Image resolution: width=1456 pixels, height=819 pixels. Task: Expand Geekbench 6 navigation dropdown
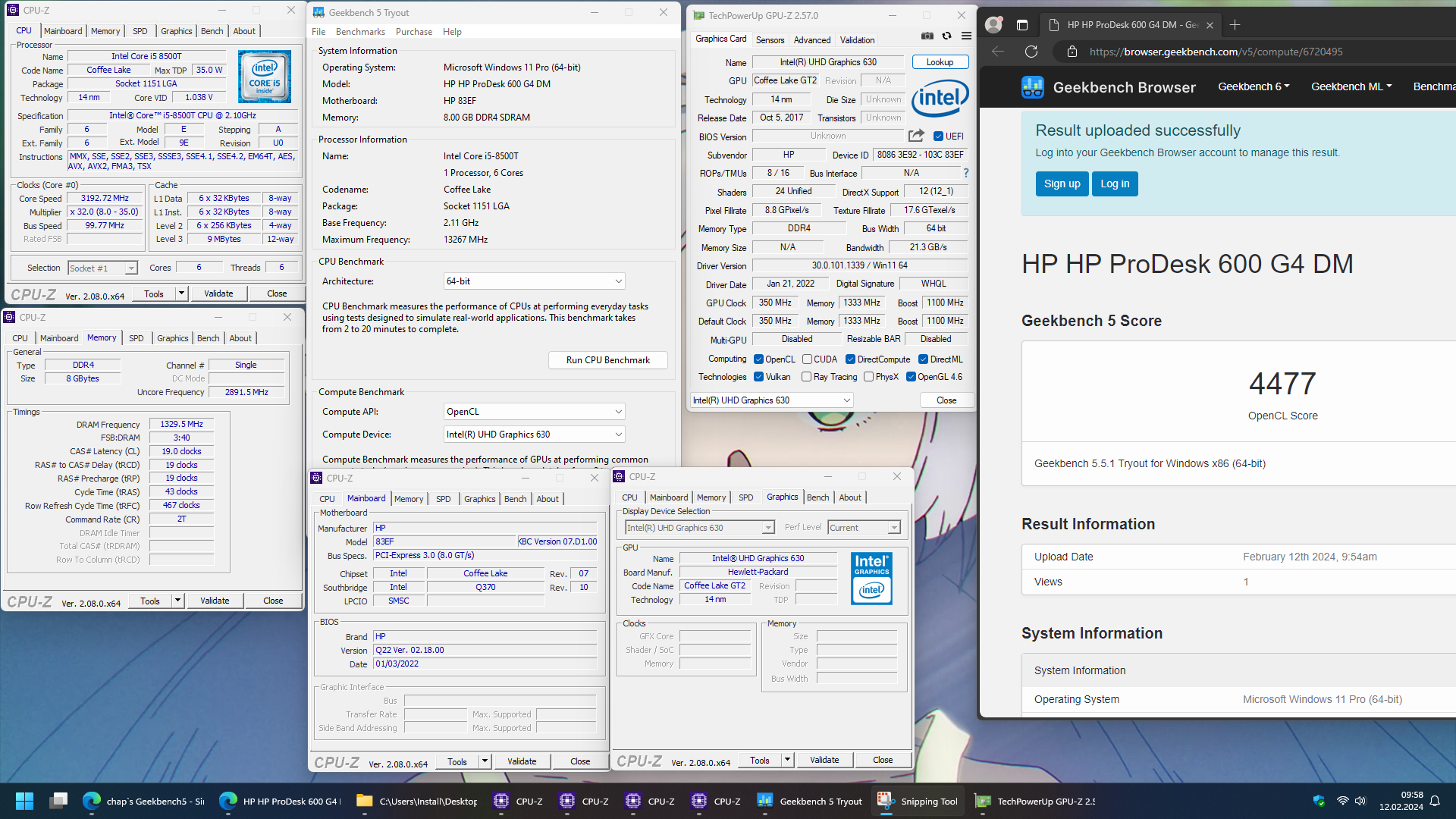(1254, 86)
